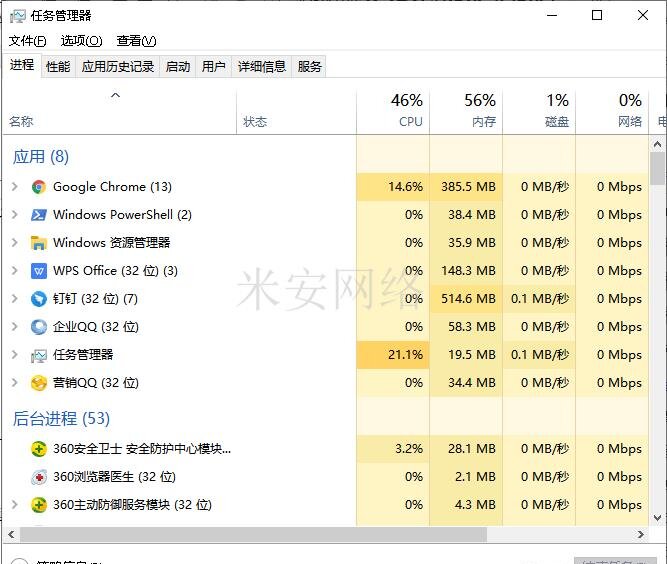667x564 pixels.
Task: Select the Google Chrome (13) row
Action: [326, 187]
